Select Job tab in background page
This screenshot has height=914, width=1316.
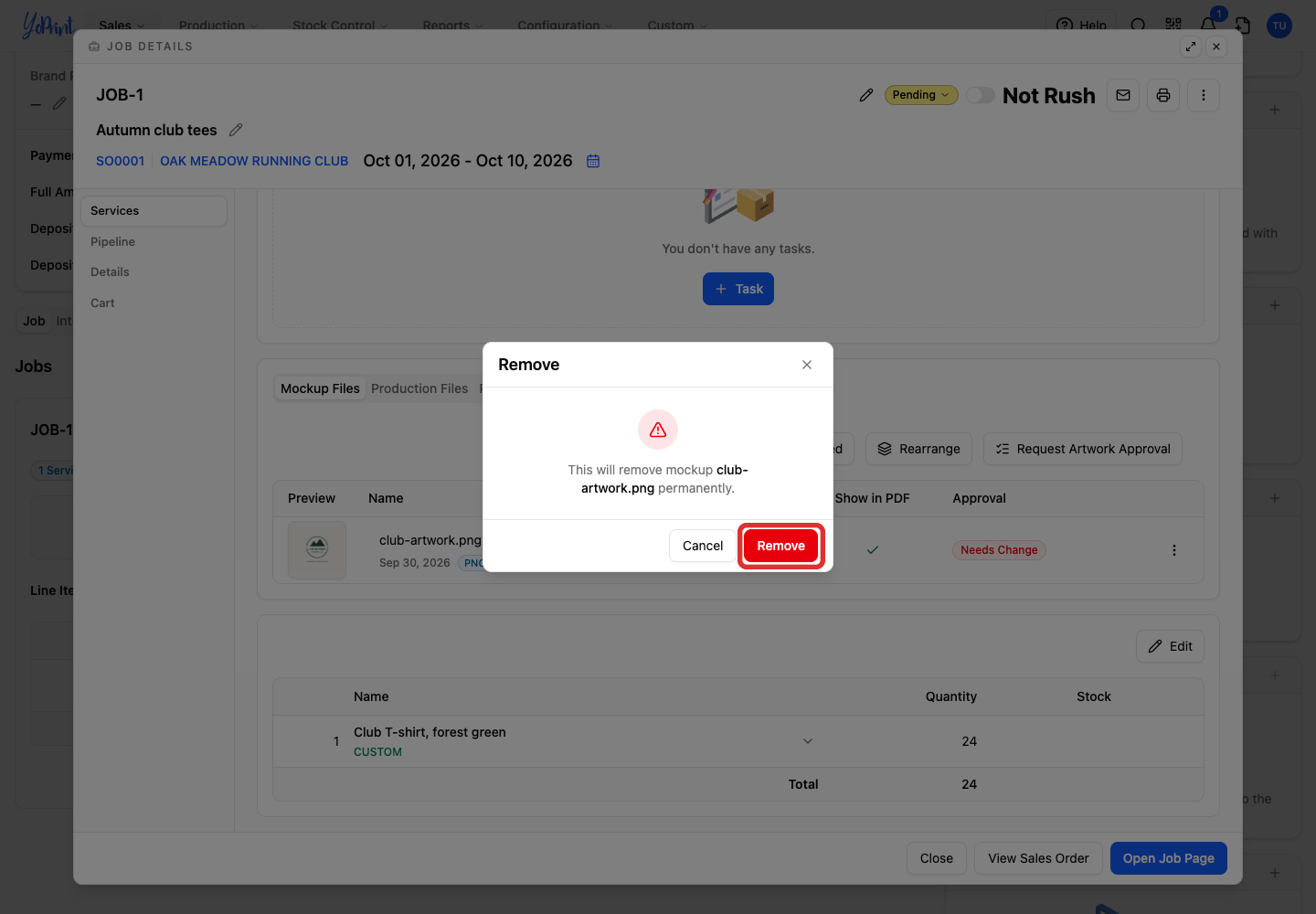point(34,321)
